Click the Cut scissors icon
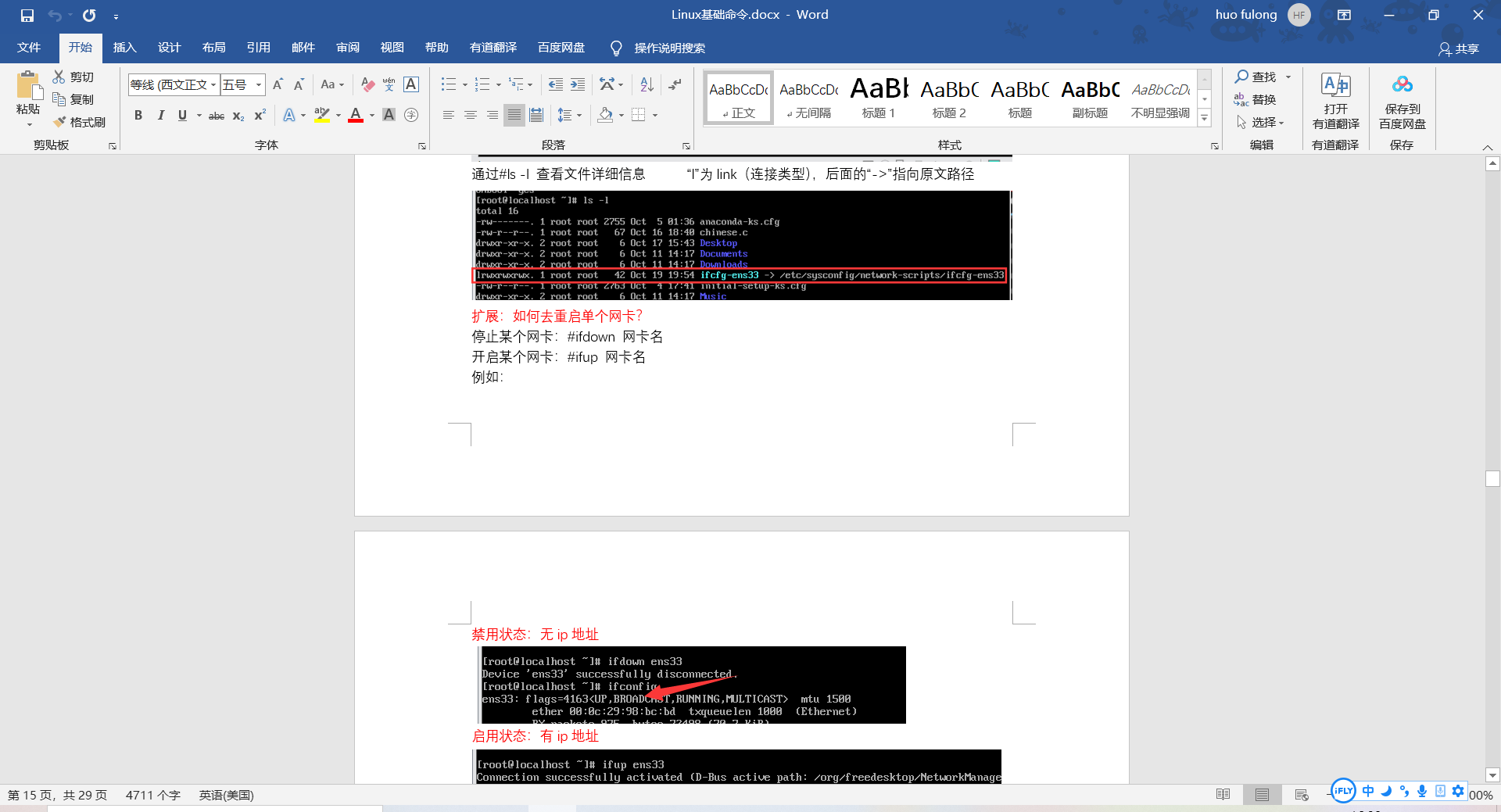Viewport: 1501px width, 812px height. point(59,77)
